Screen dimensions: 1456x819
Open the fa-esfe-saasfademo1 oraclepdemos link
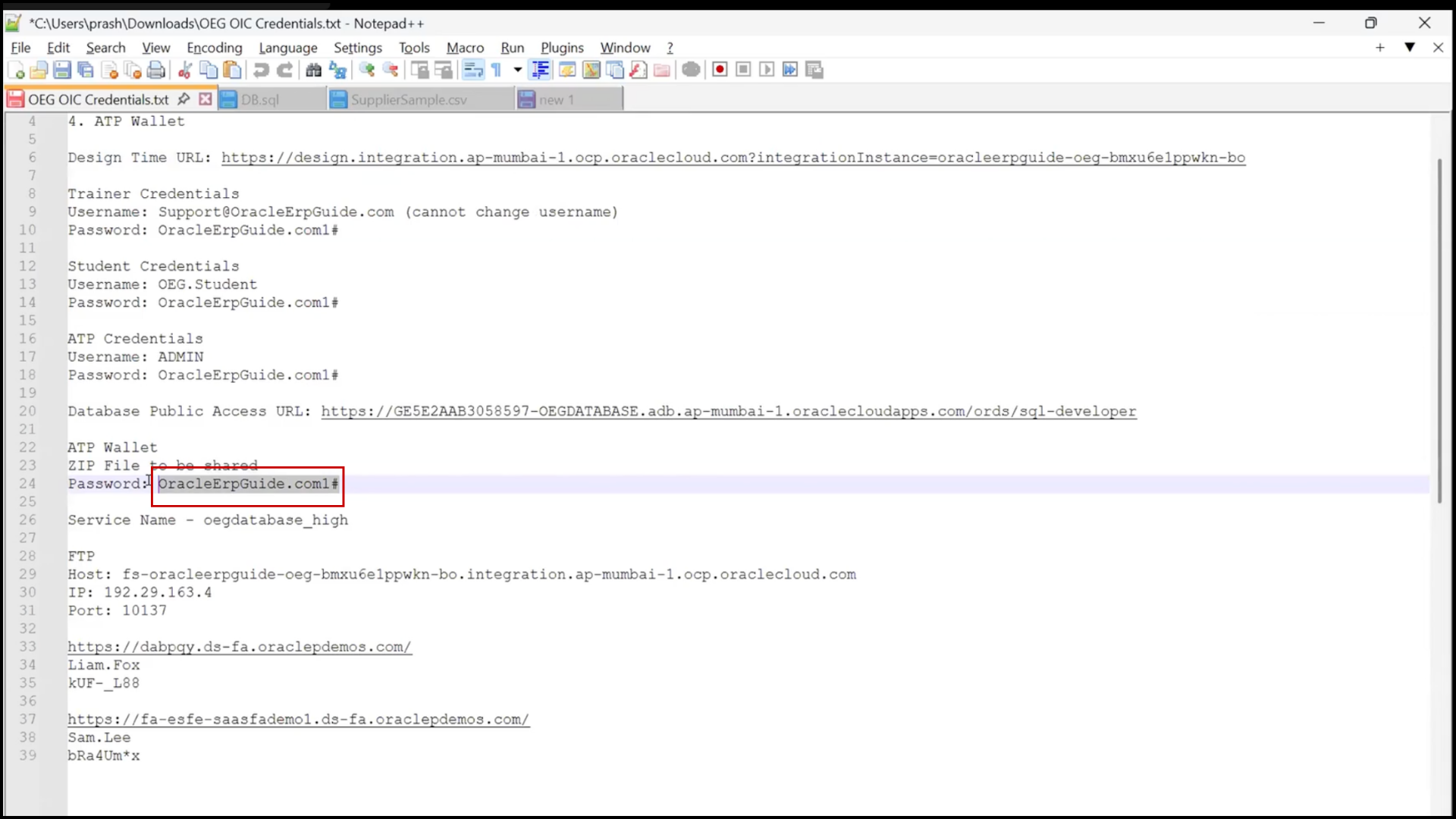[299, 720]
